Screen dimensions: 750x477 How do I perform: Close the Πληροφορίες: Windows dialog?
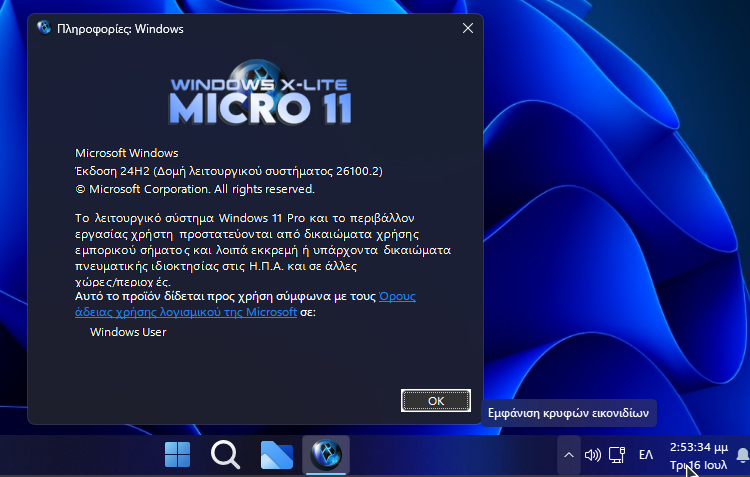467,28
